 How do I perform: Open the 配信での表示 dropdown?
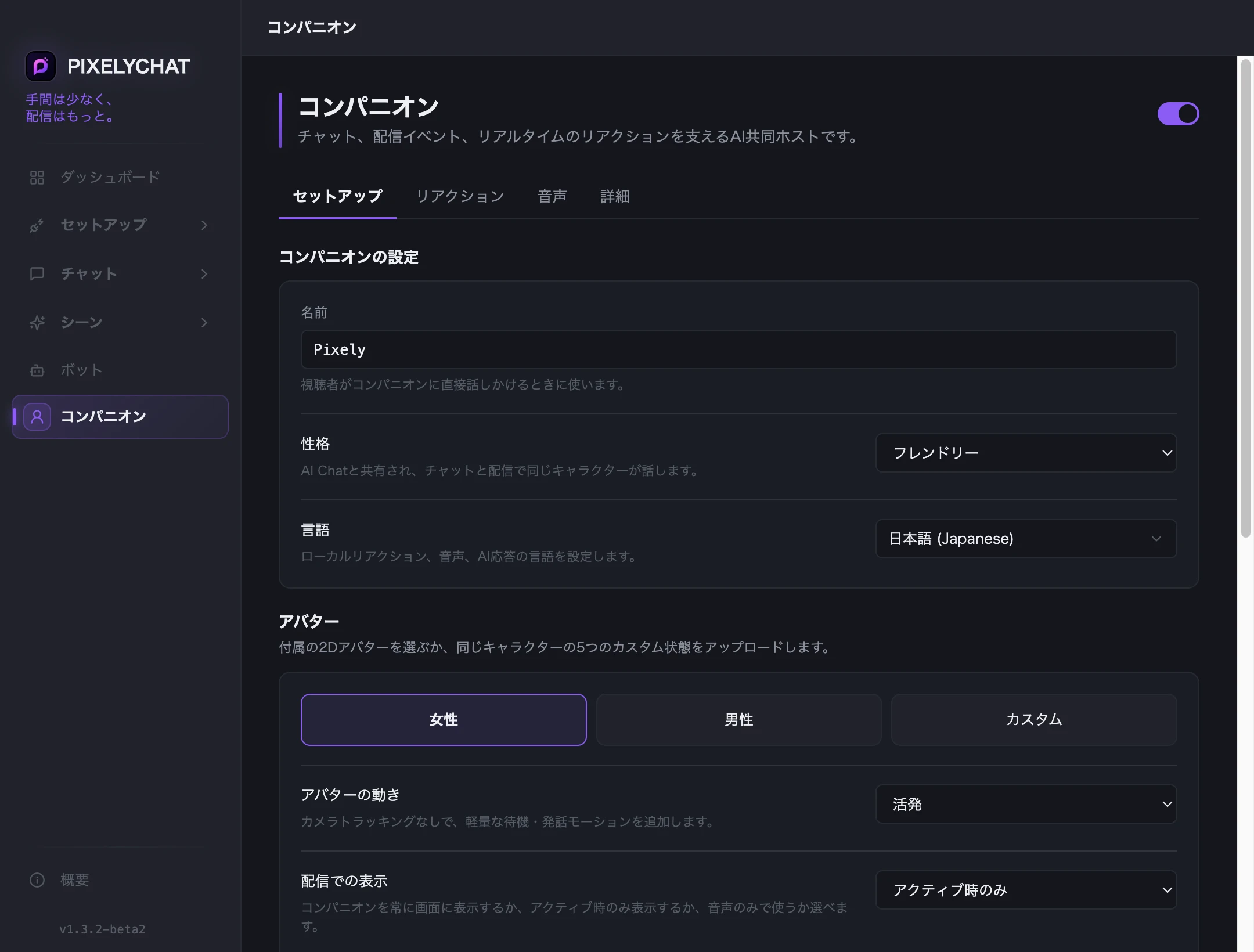pos(1026,890)
